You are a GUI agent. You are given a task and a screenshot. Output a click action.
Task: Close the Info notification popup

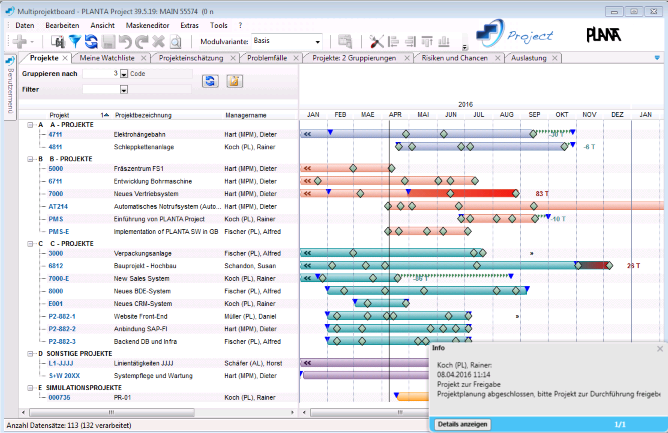tap(660, 349)
